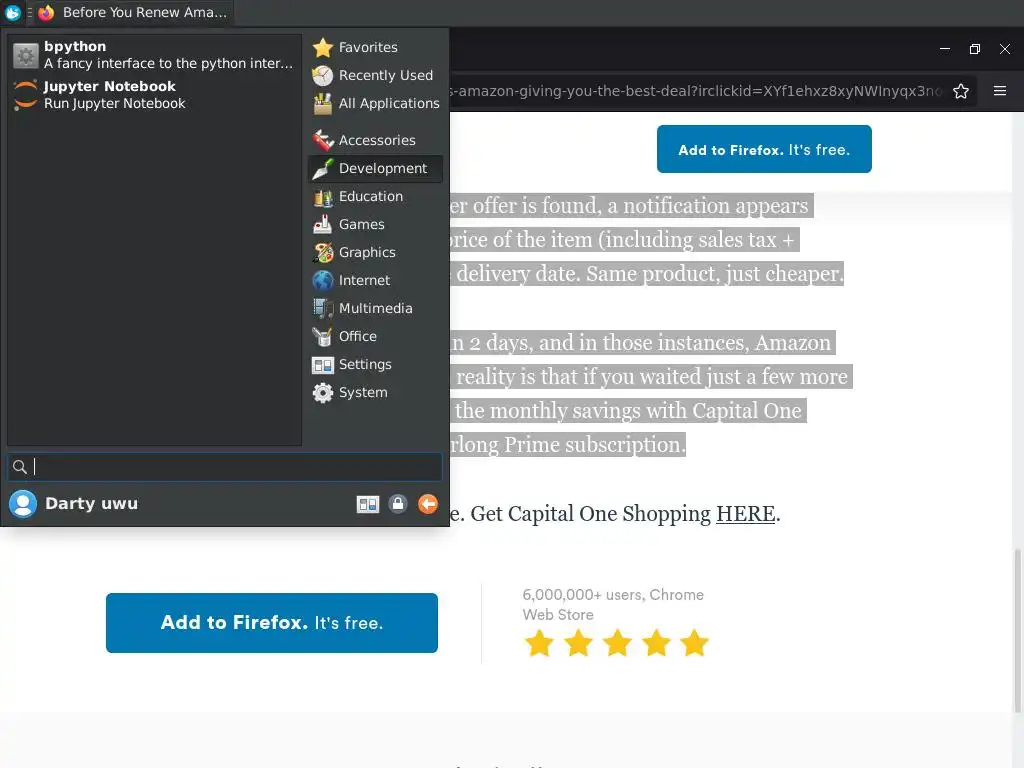Click the fifth gold rating star
The width and height of the screenshot is (1024, 768).
[x=694, y=643]
